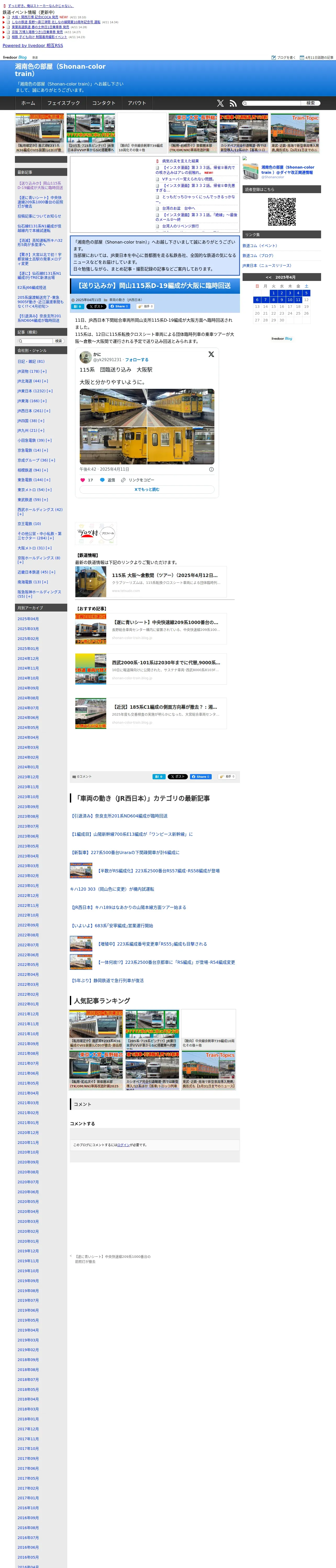The image size is (336, 1568).
Task: Expand JR西日本 (261) category
Action: (x=48, y=411)
